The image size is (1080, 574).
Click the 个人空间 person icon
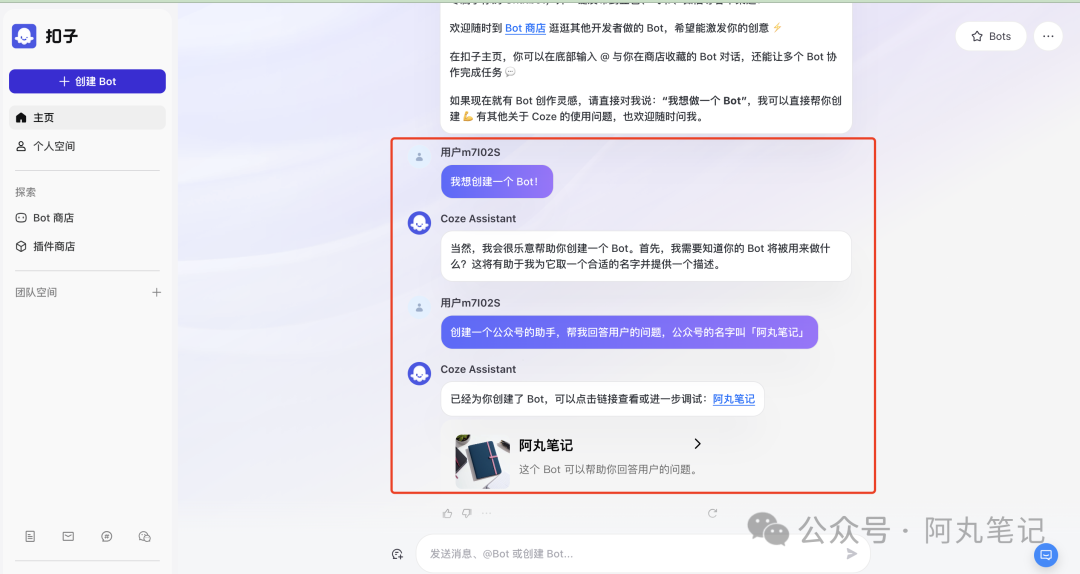click(x=21, y=146)
